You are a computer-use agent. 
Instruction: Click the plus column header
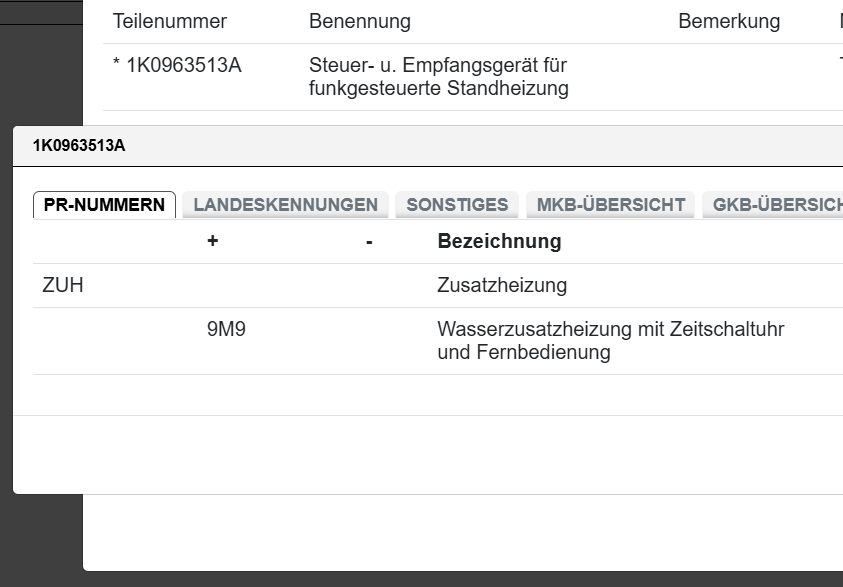[210, 241]
